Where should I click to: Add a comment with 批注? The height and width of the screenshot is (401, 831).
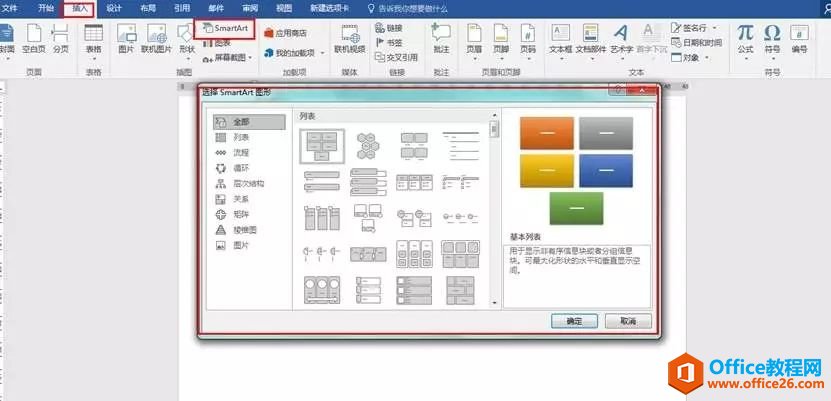tap(441, 38)
